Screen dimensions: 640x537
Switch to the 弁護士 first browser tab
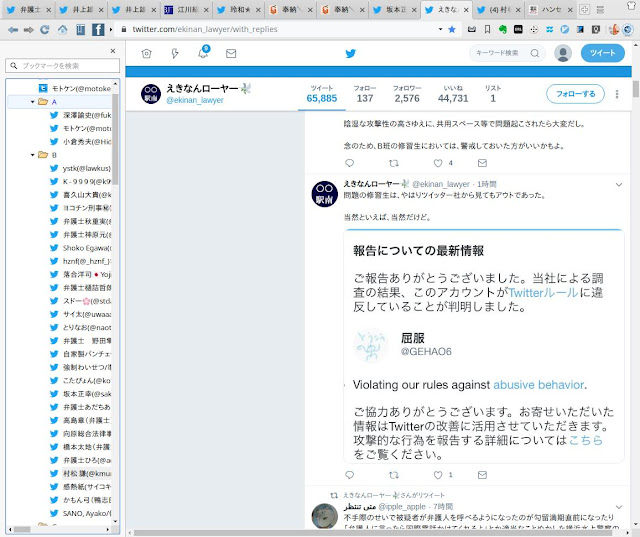pos(29,10)
